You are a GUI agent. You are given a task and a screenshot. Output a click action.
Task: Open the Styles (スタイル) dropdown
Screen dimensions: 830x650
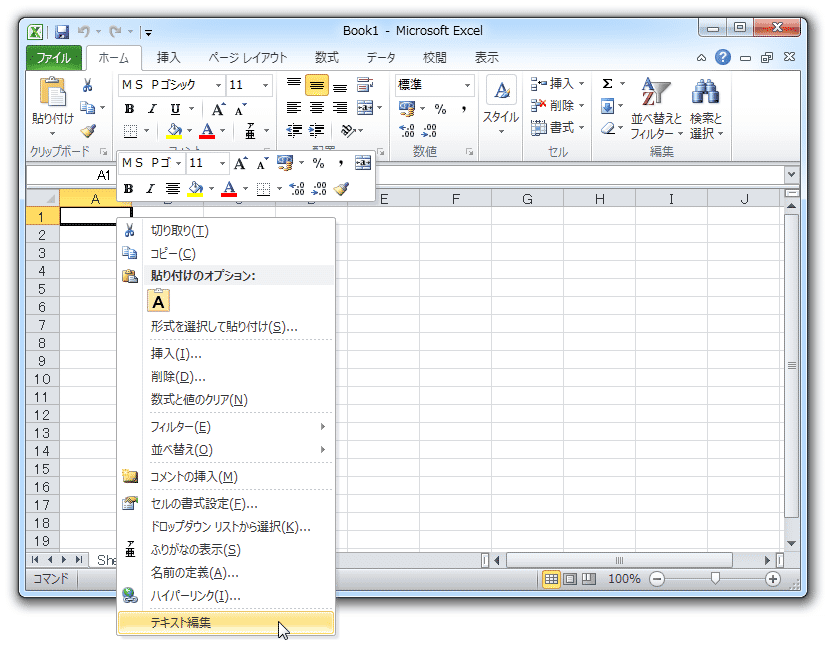click(501, 104)
